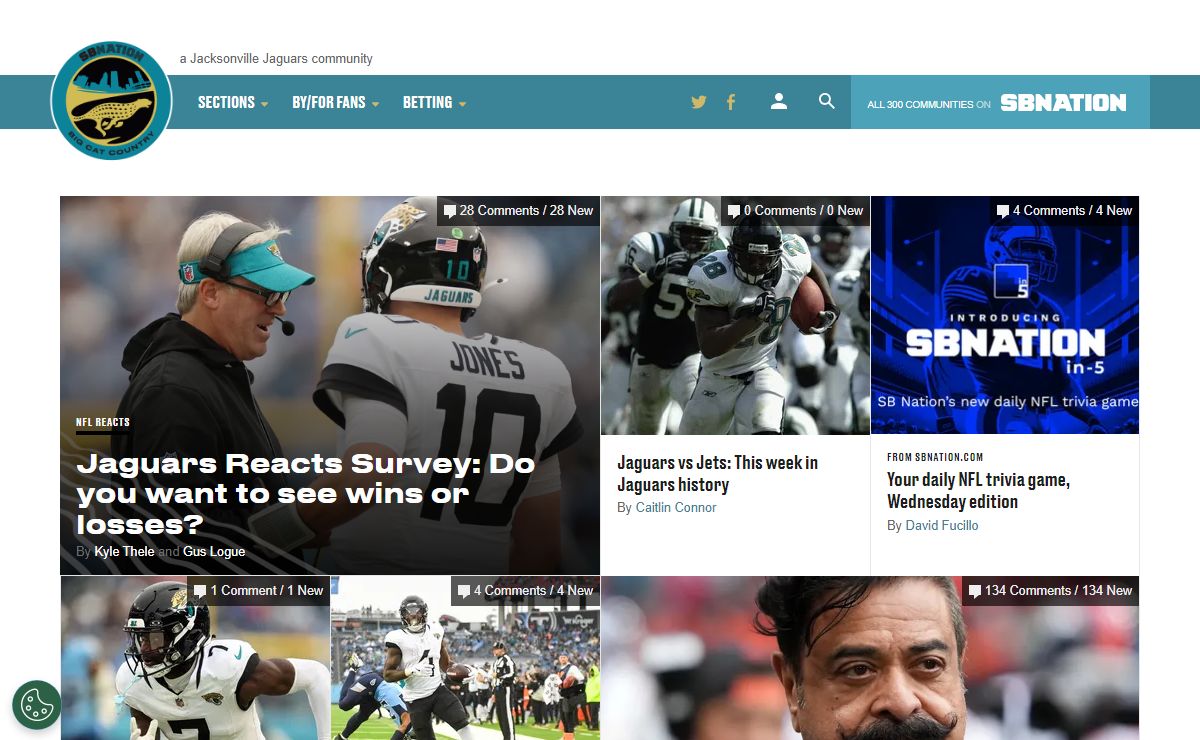1200x740 pixels.
Task: Open Jaguars vs Jets history article
Action: (x=717, y=474)
